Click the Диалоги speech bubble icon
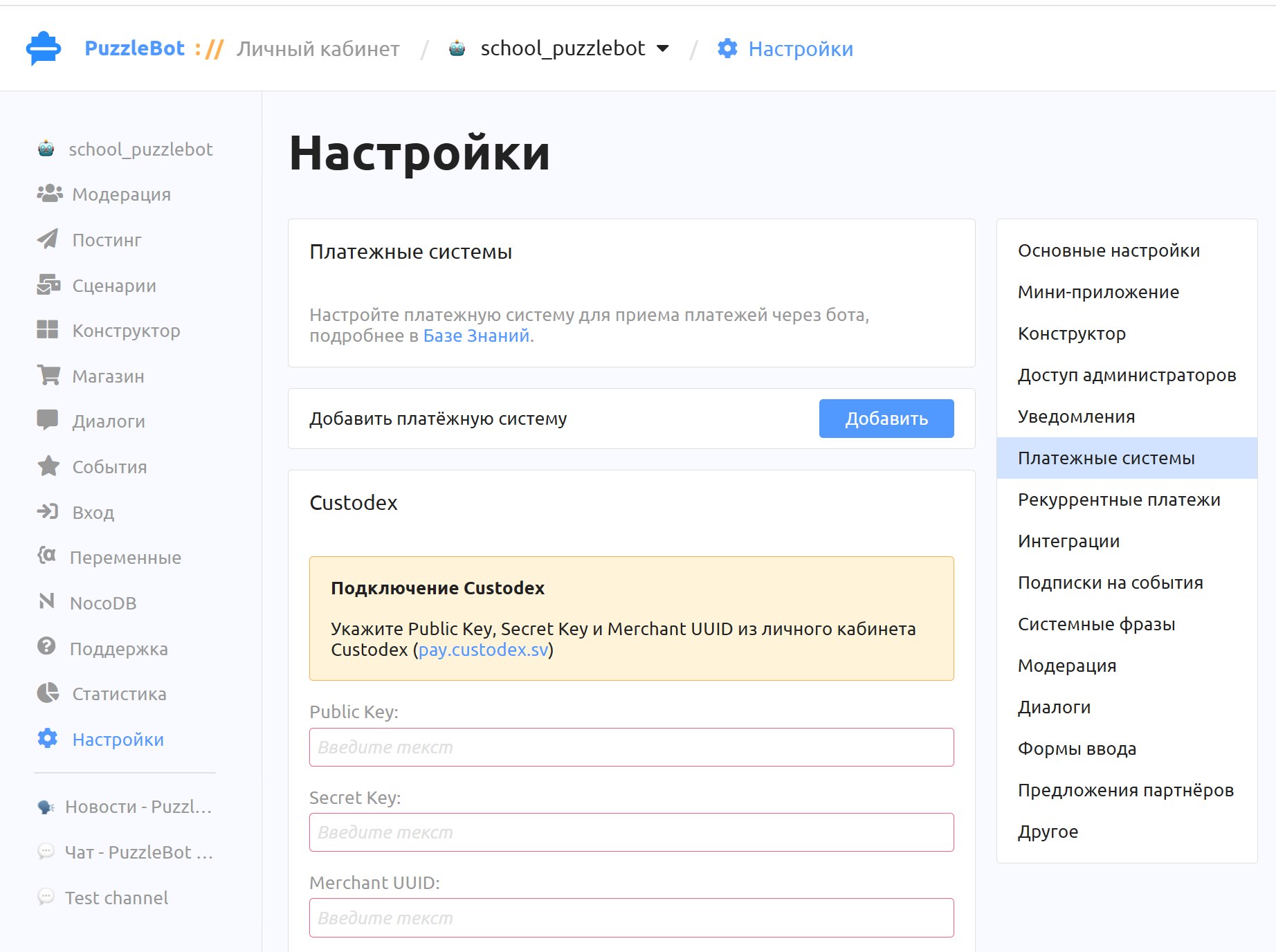The width and height of the screenshot is (1276, 952). pyautogui.click(x=48, y=421)
